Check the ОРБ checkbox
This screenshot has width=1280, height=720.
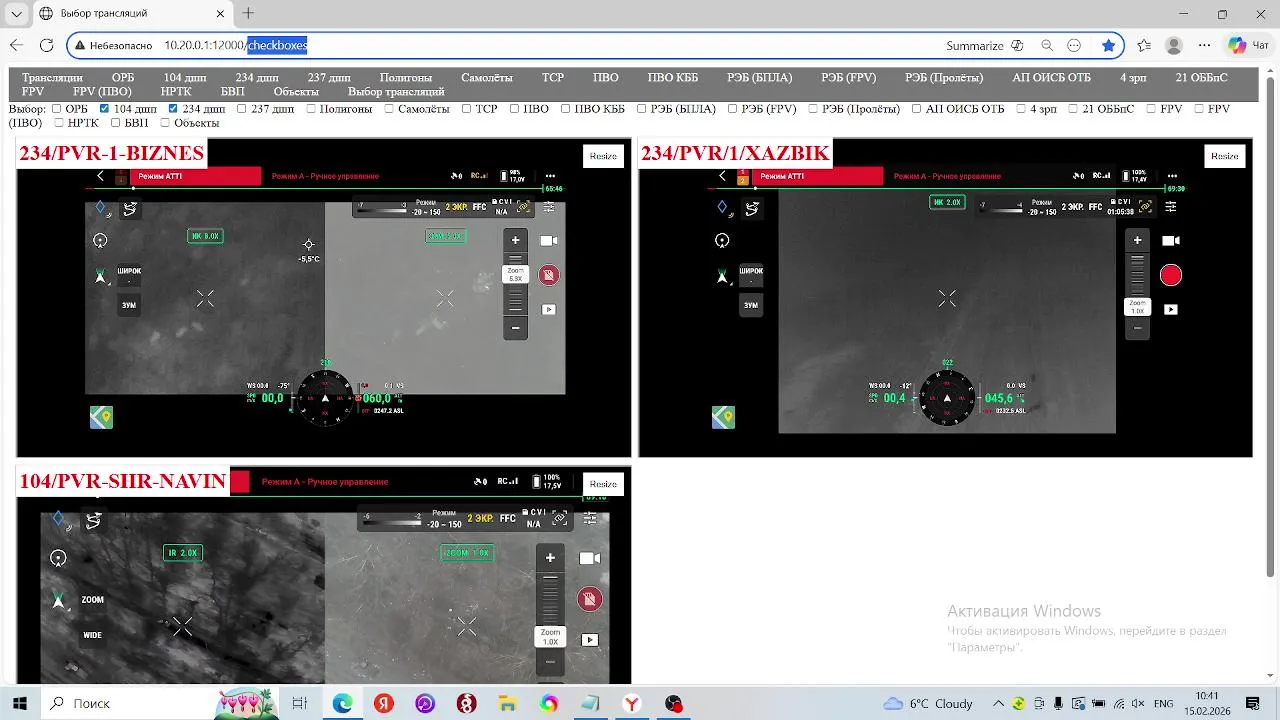[57, 109]
